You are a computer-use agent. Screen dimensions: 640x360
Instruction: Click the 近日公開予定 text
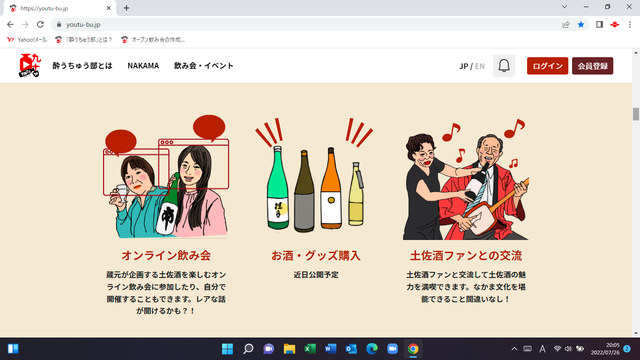(316, 275)
